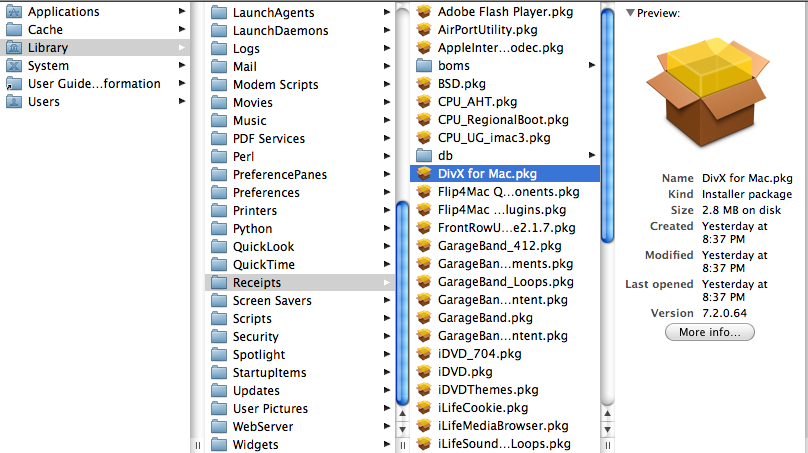Select AppleInter...odec.pkg file
The width and height of the screenshot is (808, 453).
click(x=505, y=47)
